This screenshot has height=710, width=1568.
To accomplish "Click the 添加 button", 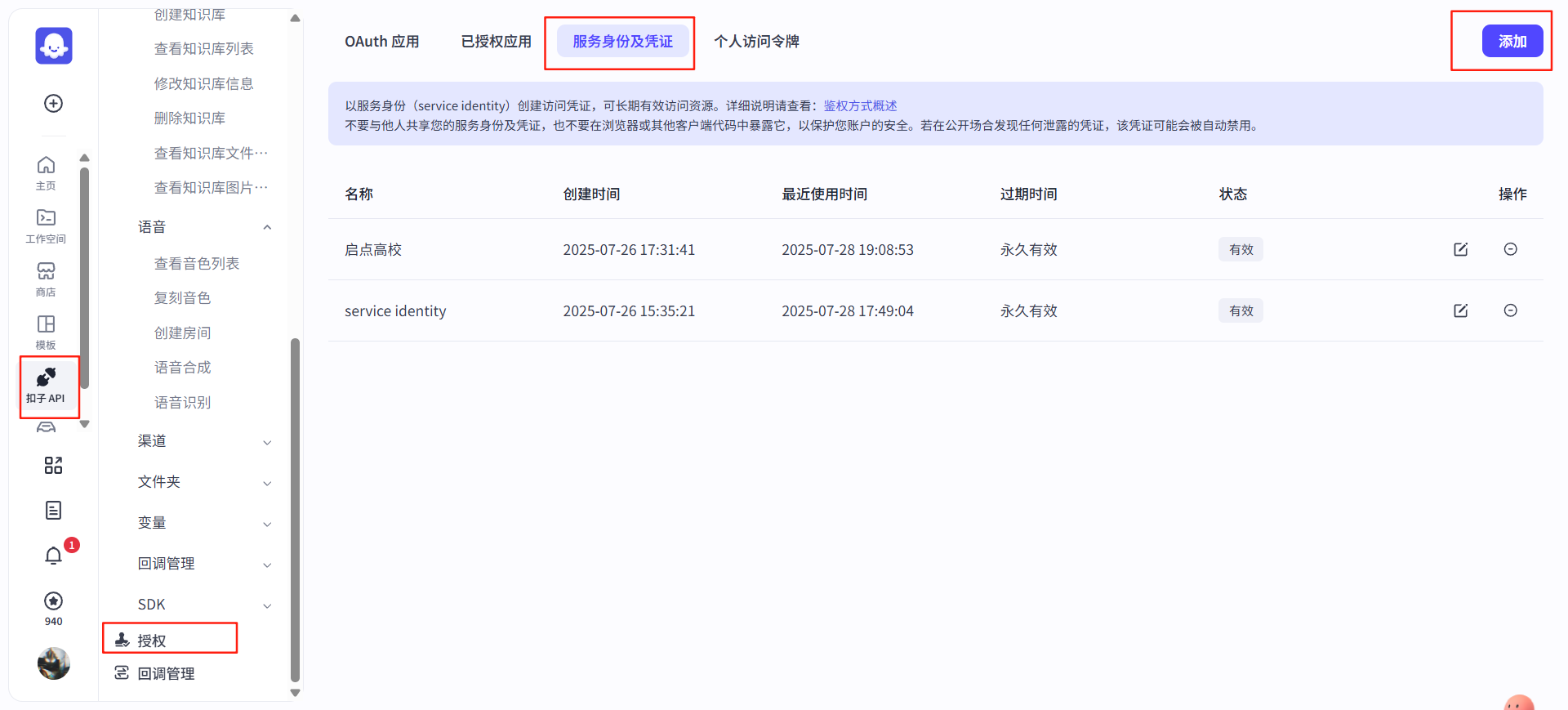I will click(x=1512, y=42).
